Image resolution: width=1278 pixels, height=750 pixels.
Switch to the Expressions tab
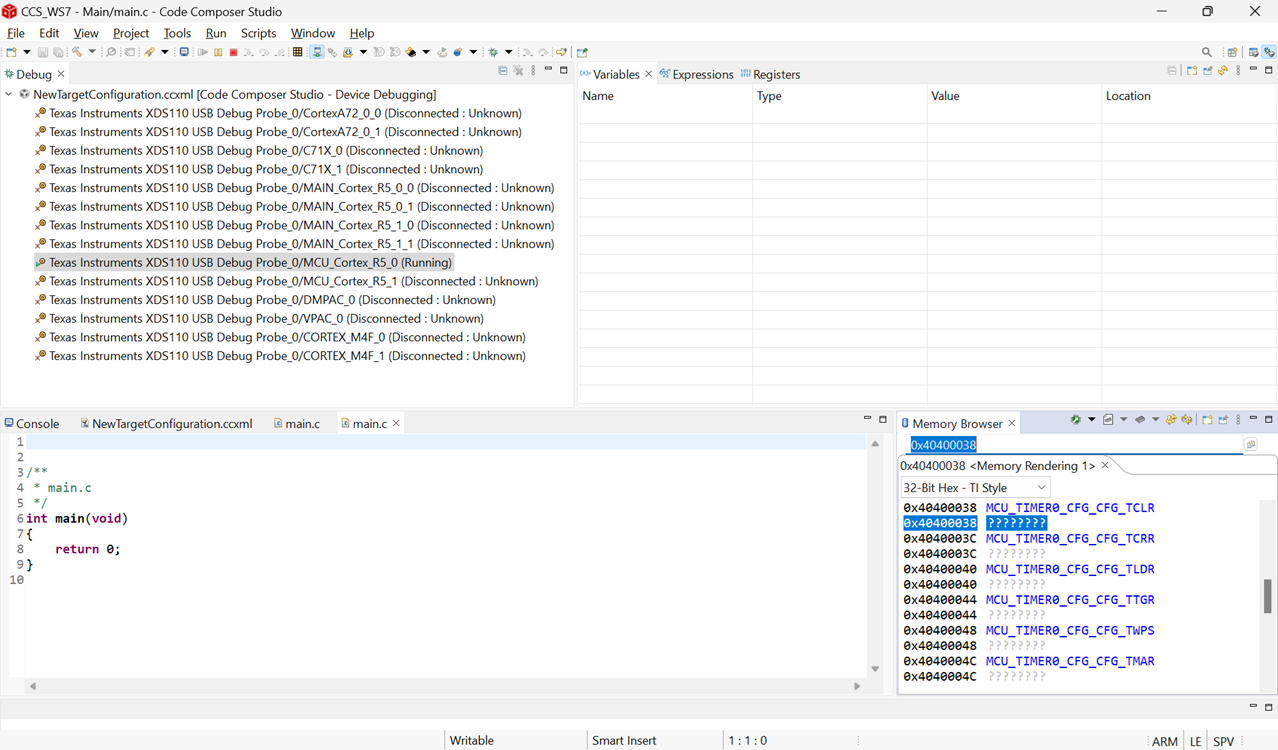[696, 74]
